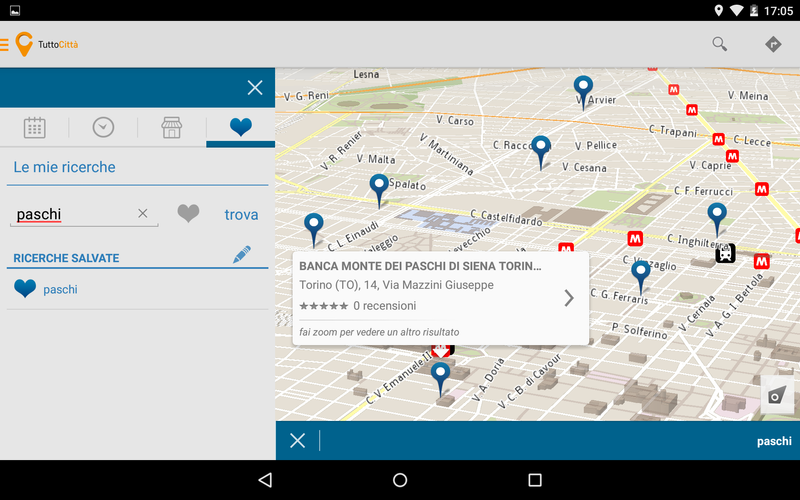Tap the picture notification icon in status bar
Viewport: 800px width, 500px height.
[15, 10]
